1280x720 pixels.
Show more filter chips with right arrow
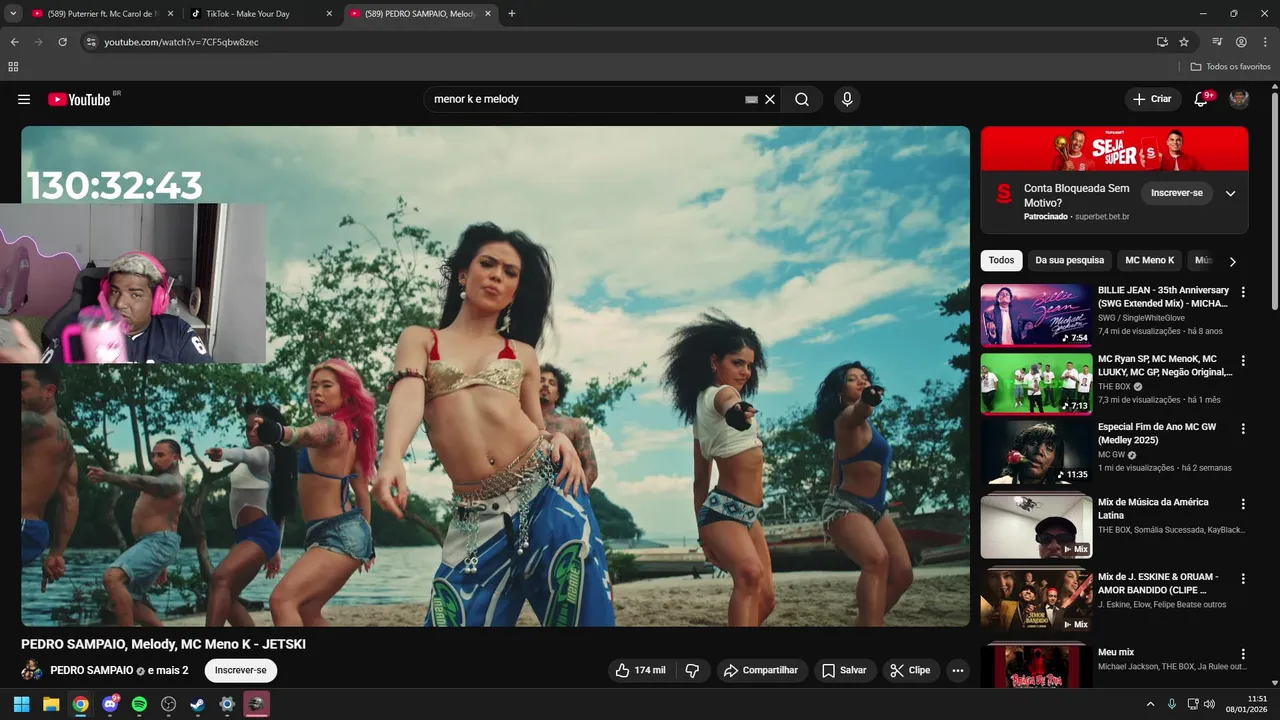click(x=1232, y=261)
